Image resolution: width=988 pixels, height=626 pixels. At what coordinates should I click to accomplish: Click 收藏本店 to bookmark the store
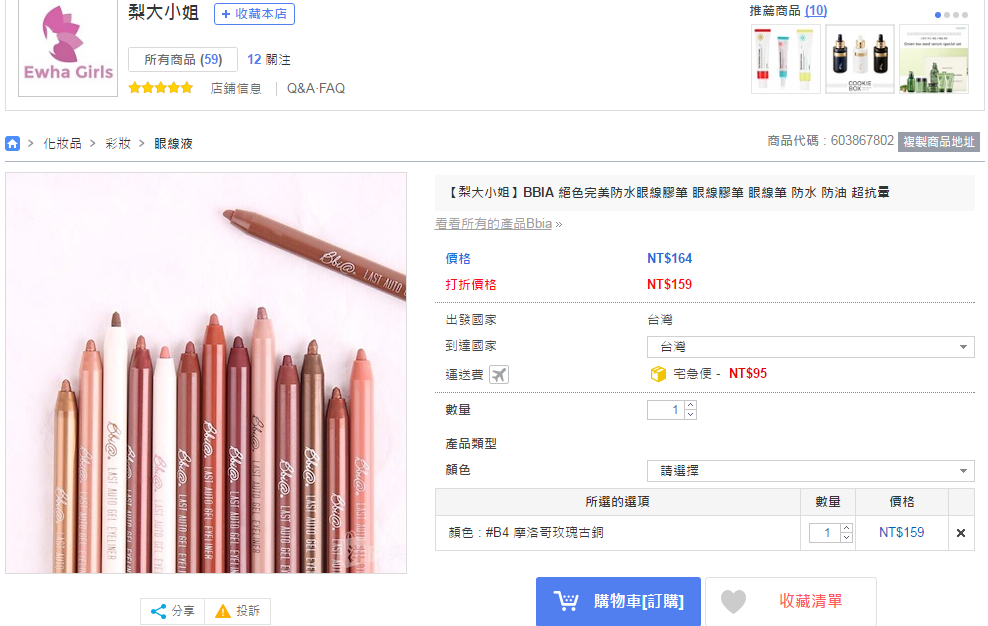click(x=254, y=14)
